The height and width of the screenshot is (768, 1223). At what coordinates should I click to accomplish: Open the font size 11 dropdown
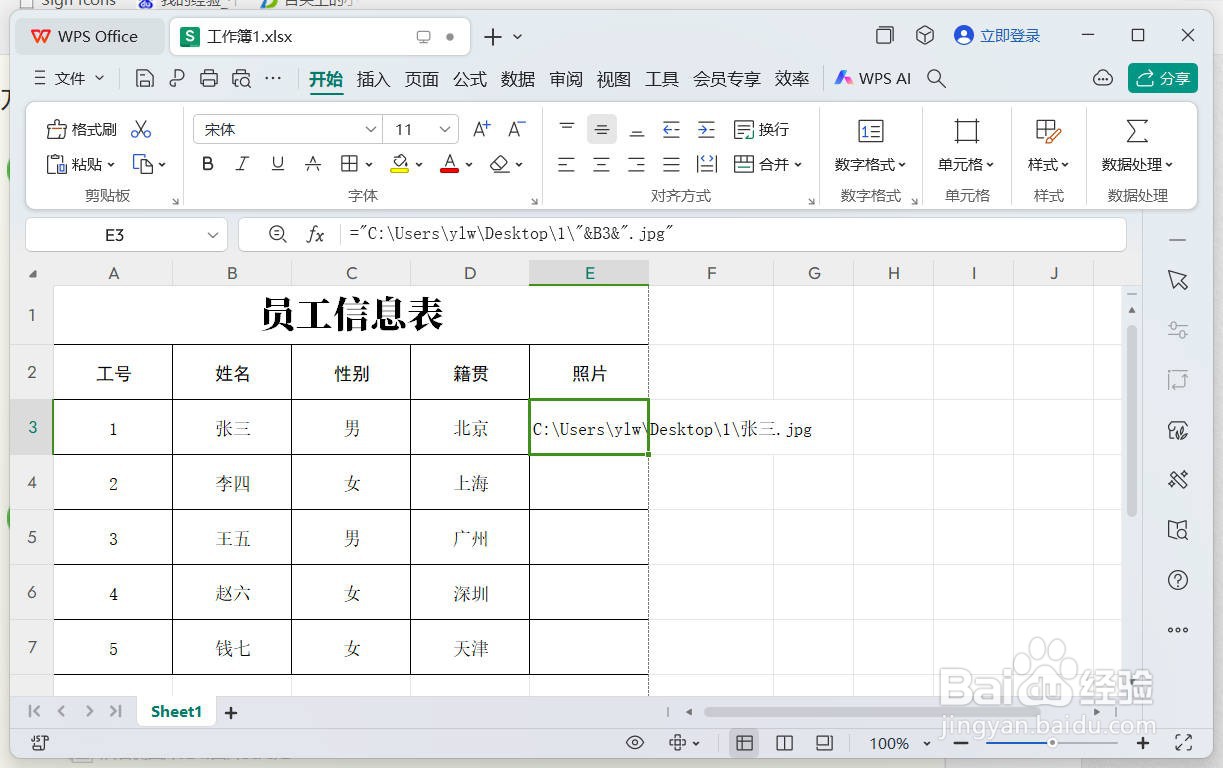tap(446, 130)
